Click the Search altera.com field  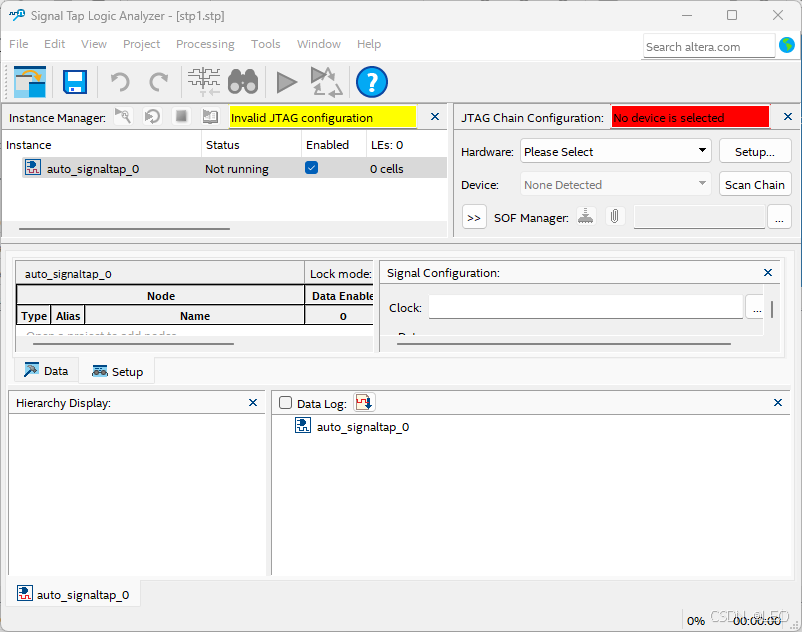tap(709, 47)
